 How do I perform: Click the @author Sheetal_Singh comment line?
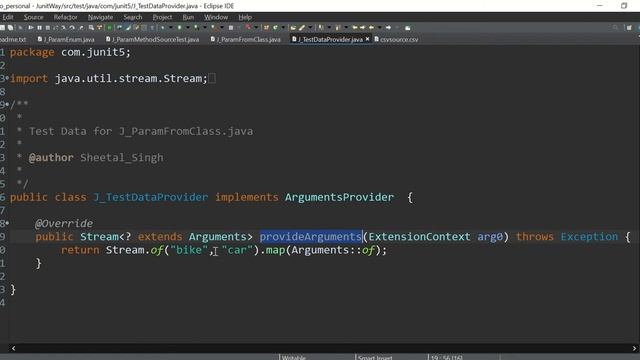click(96, 158)
